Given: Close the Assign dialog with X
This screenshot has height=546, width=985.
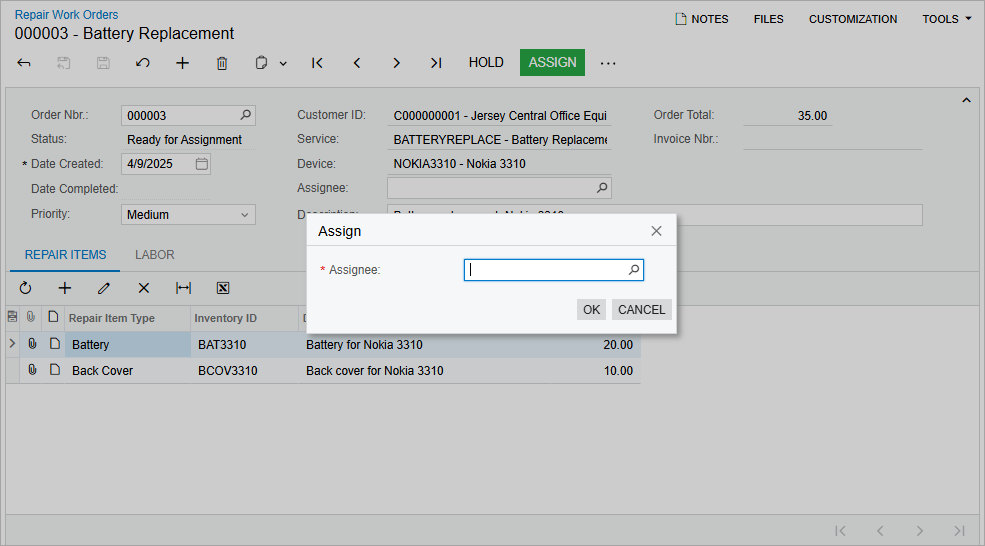Looking at the screenshot, I should (x=656, y=231).
